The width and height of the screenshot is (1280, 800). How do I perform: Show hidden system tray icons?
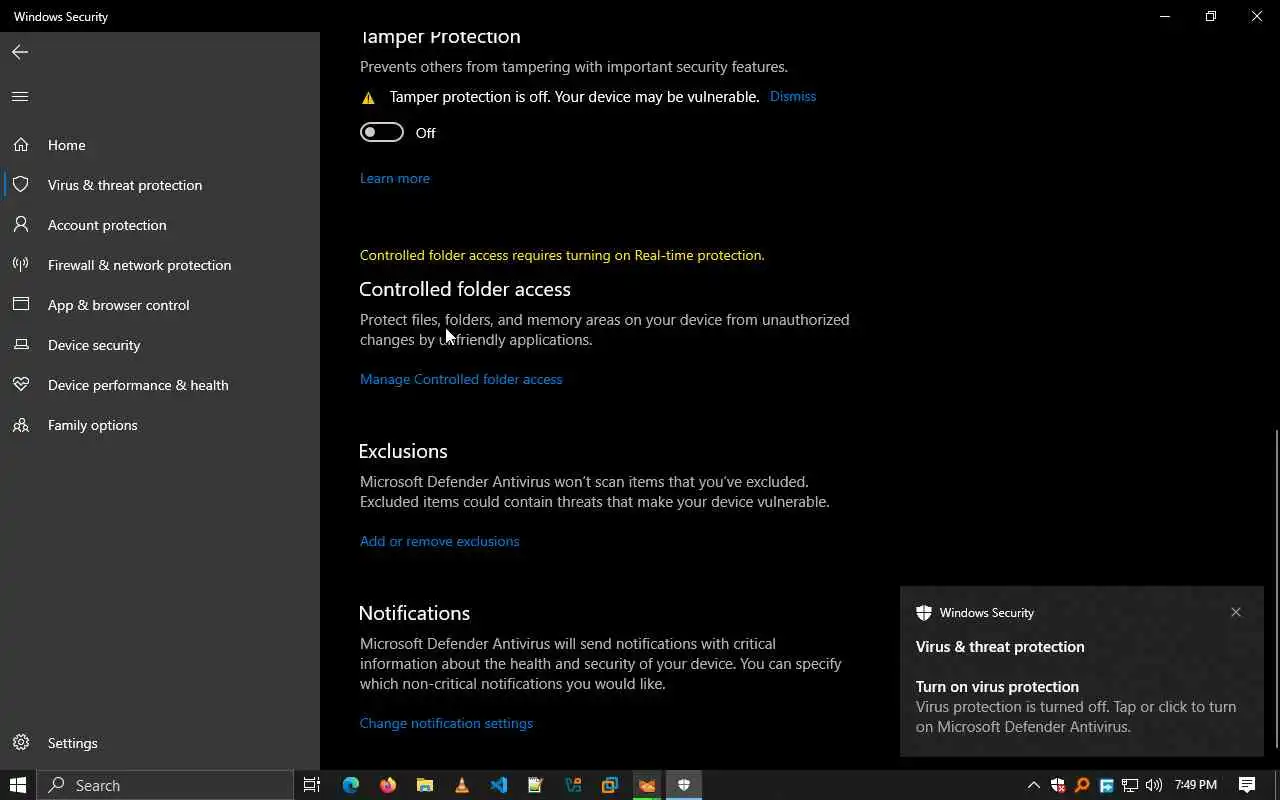[x=1034, y=785]
